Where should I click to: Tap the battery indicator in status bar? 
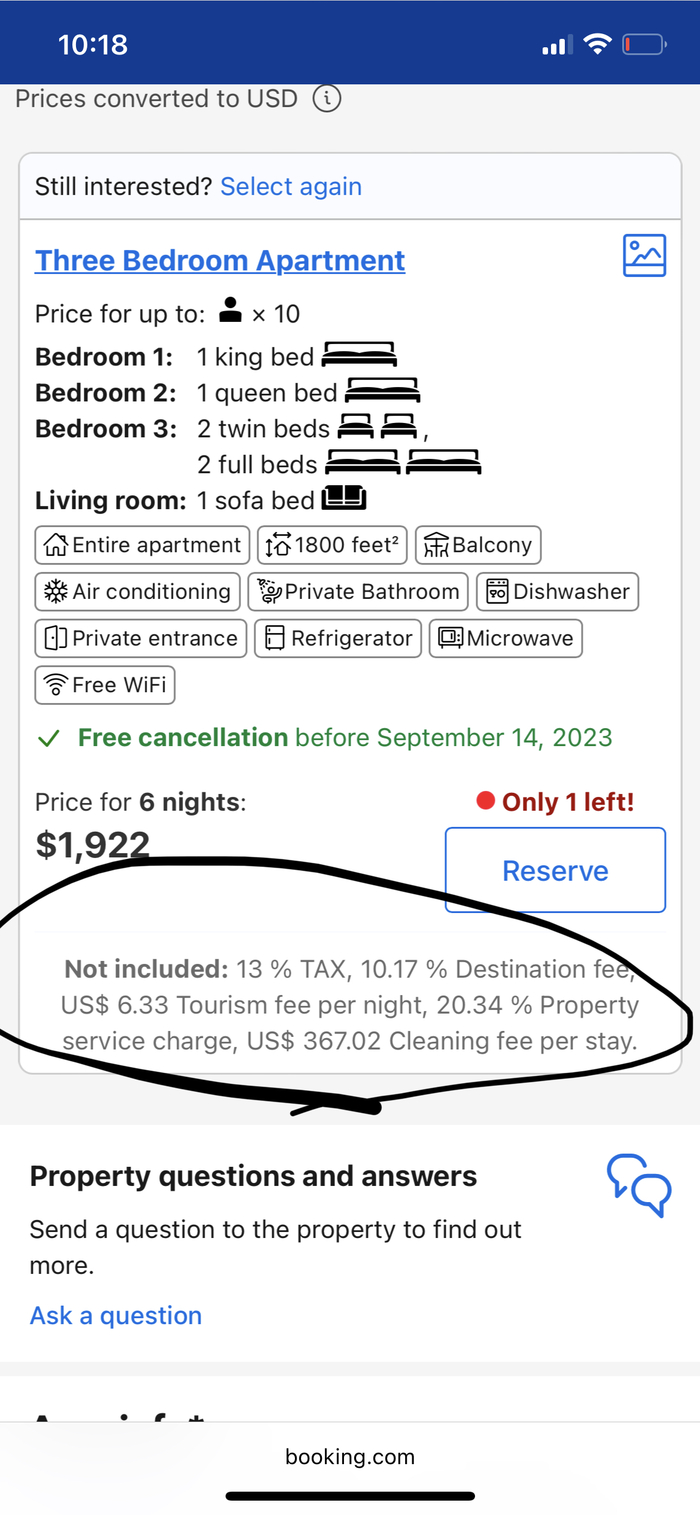coord(643,44)
